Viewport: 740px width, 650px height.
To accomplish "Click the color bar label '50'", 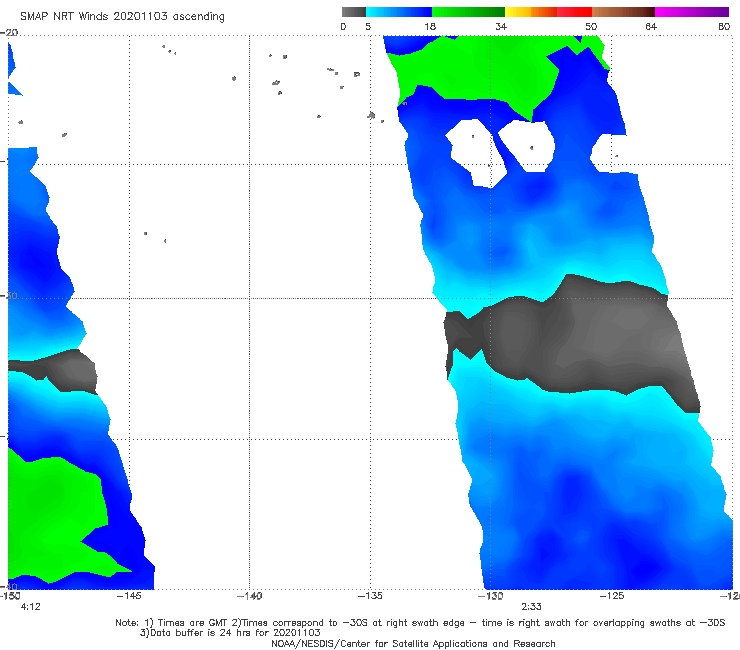I will click(591, 27).
